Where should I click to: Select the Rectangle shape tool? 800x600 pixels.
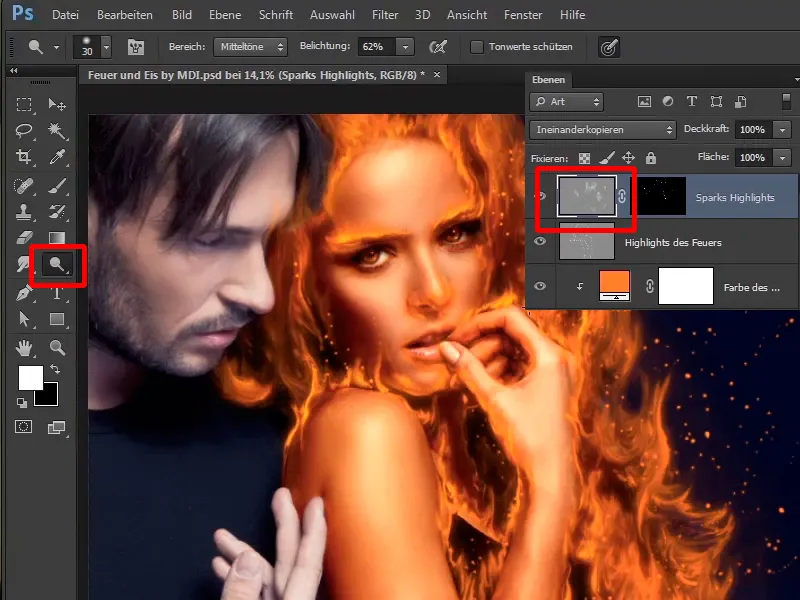click(57, 319)
